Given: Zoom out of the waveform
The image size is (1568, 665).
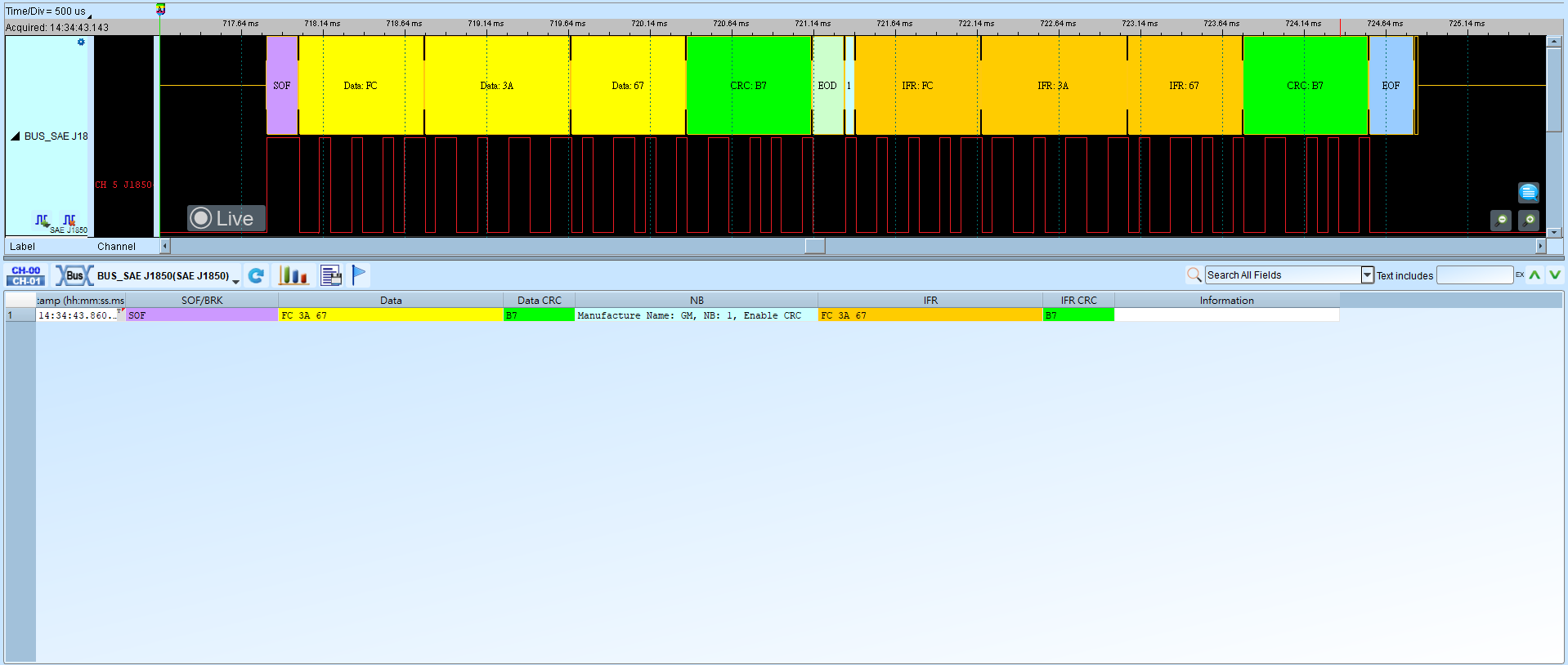Looking at the screenshot, I should click(x=1501, y=221).
